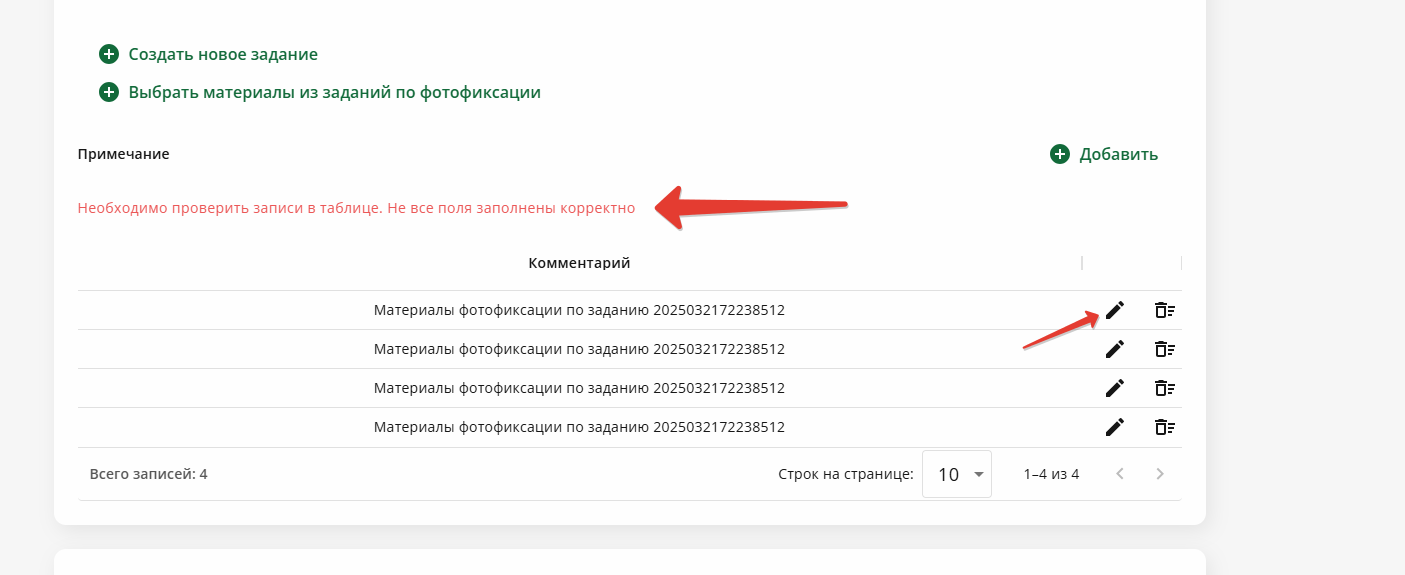
Task: Click the 'Всего записей: 4' text
Action: click(x=149, y=474)
